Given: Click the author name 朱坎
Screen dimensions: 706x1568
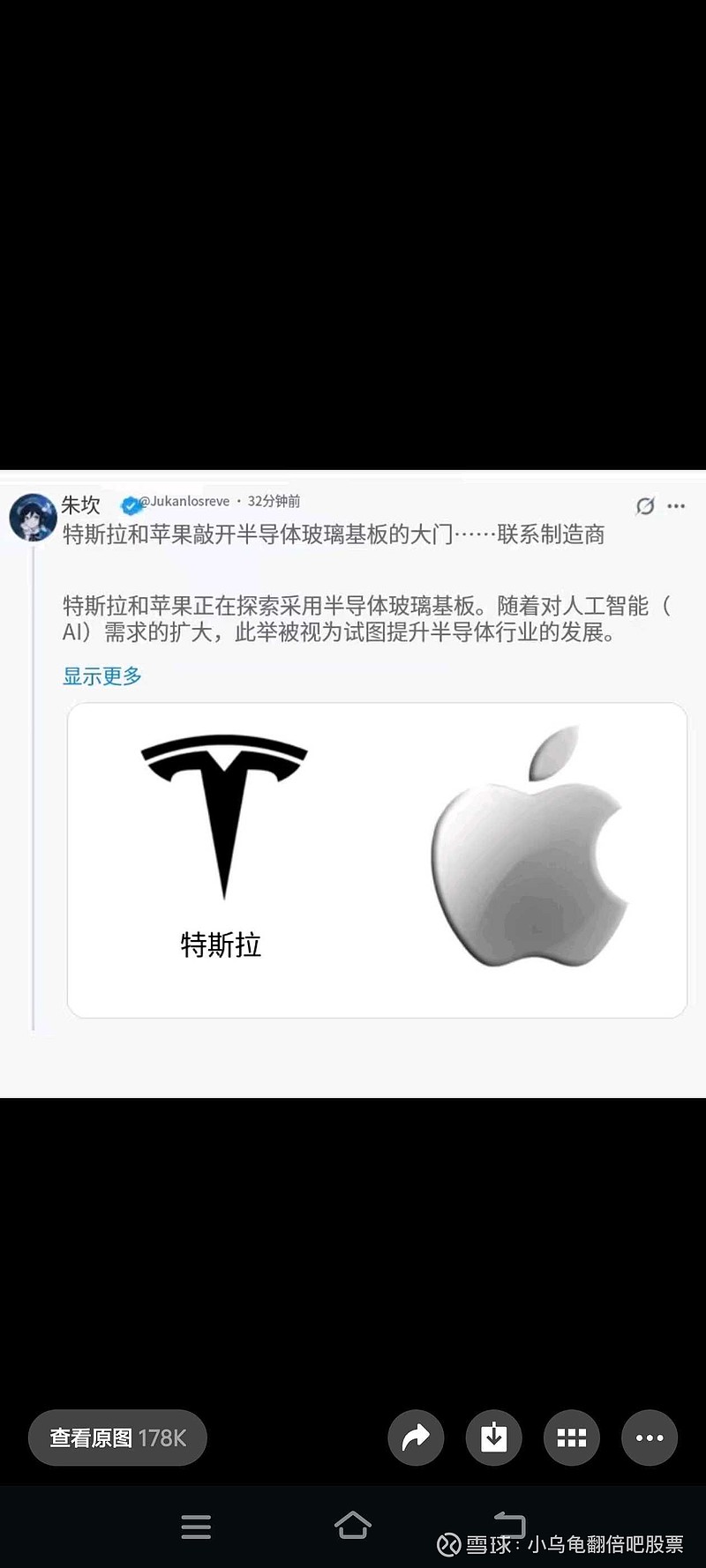Looking at the screenshot, I should tap(80, 504).
